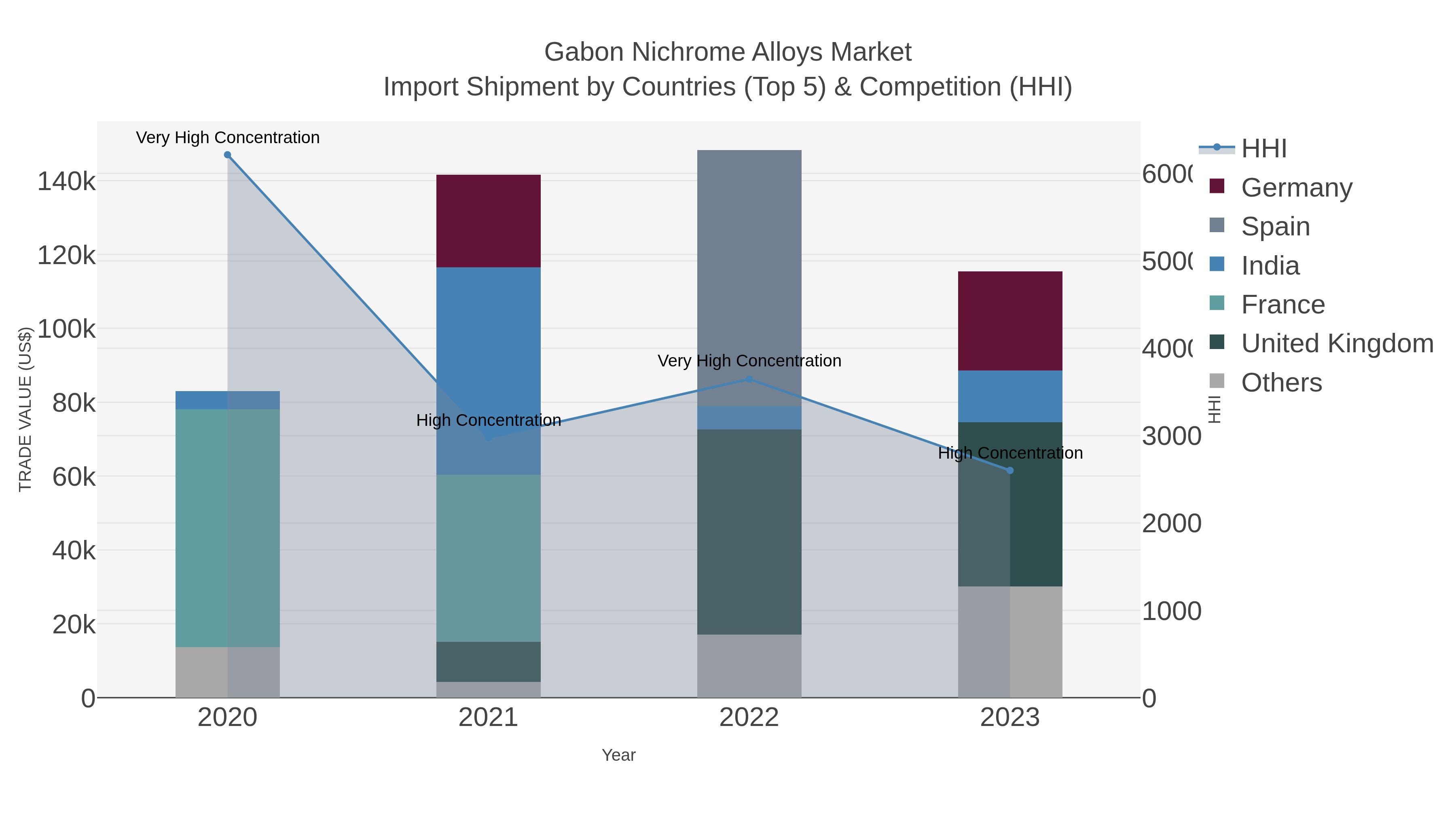Click the 2022 x-axis tick label
This screenshot has width=1456, height=819.
[x=749, y=718]
